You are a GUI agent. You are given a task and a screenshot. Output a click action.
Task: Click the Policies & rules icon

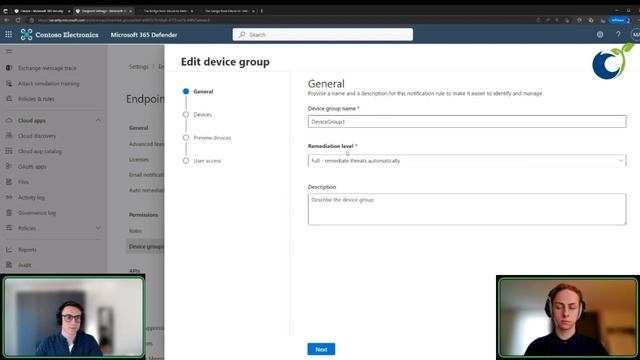9,99
